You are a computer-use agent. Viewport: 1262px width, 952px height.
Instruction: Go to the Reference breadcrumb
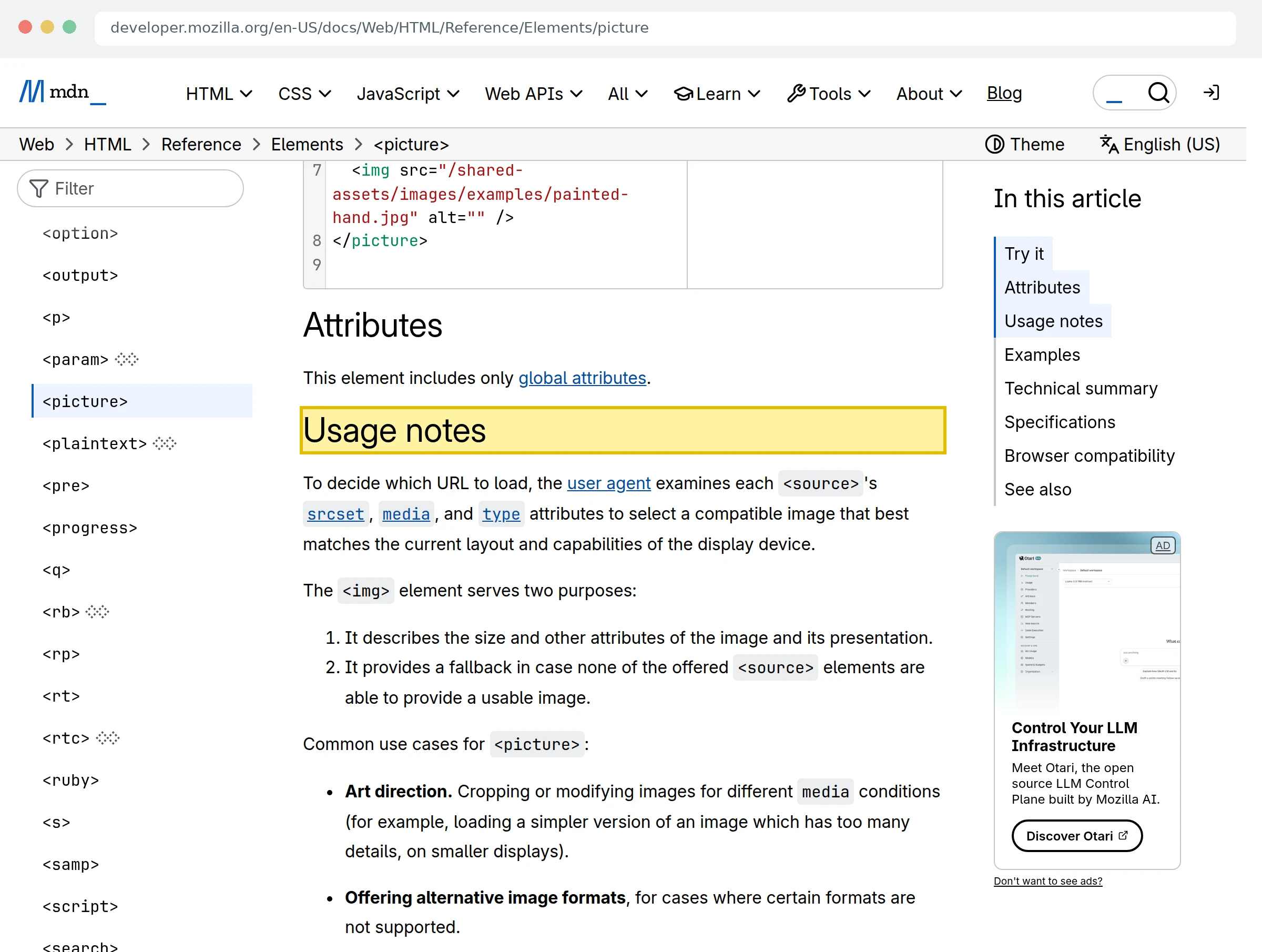[201, 145]
